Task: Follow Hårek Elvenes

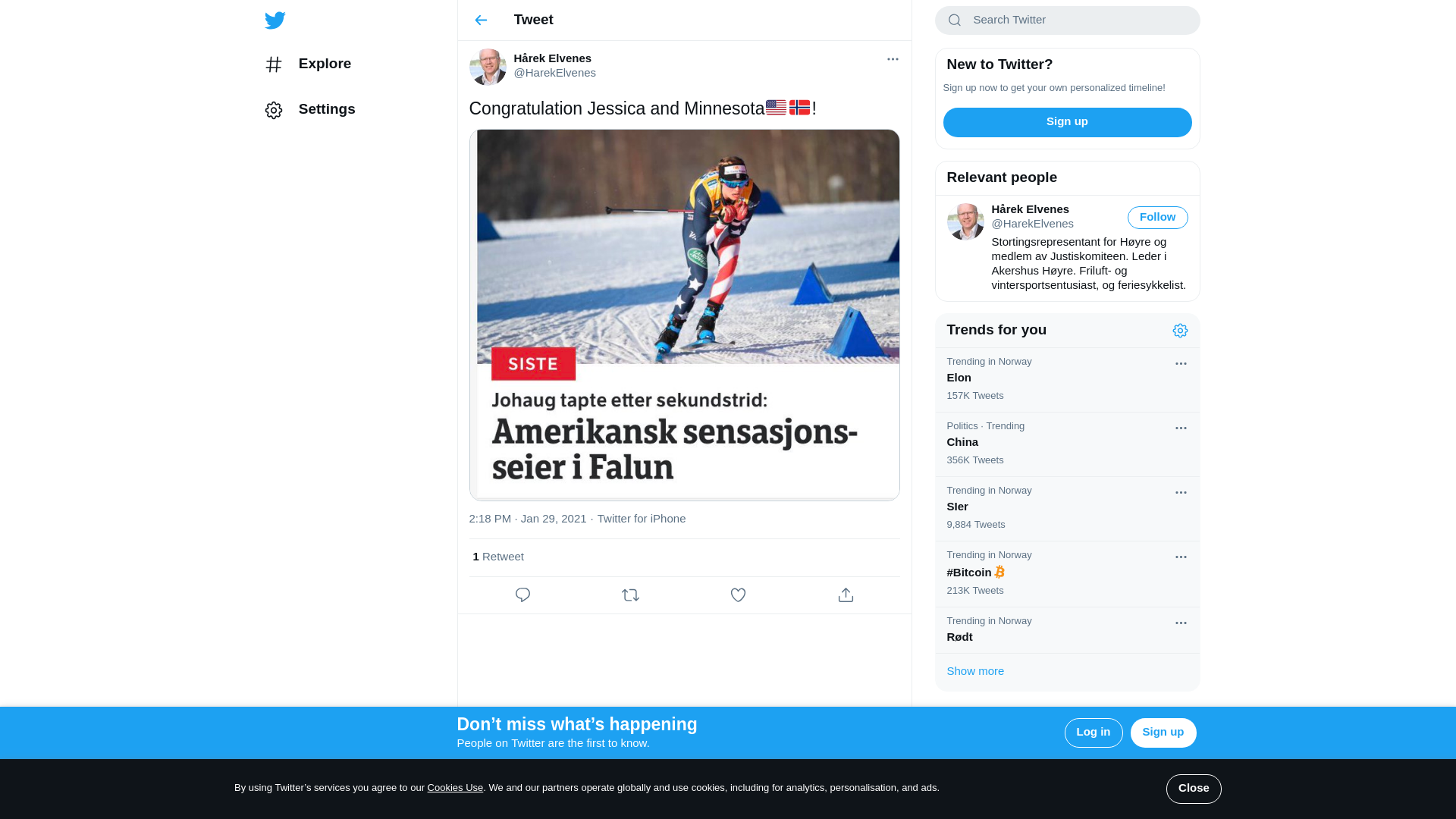Action: pyautogui.click(x=1157, y=218)
